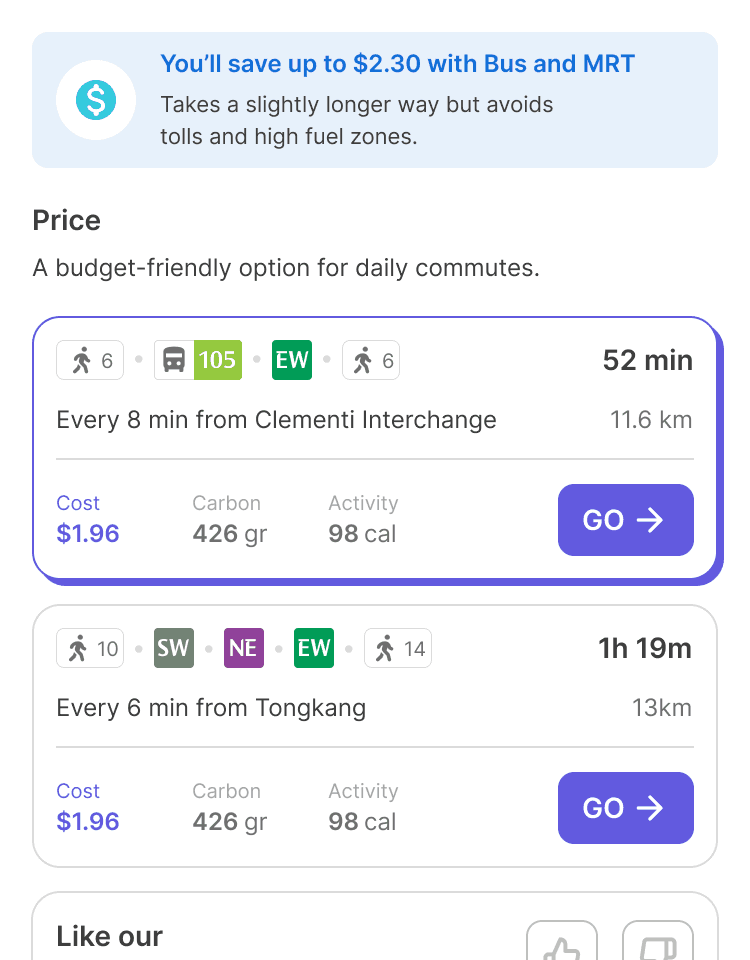Image resolution: width=750 pixels, height=960 pixels.
Task: Tap the EW badge in Tongkang route
Action: pyautogui.click(x=314, y=648)
